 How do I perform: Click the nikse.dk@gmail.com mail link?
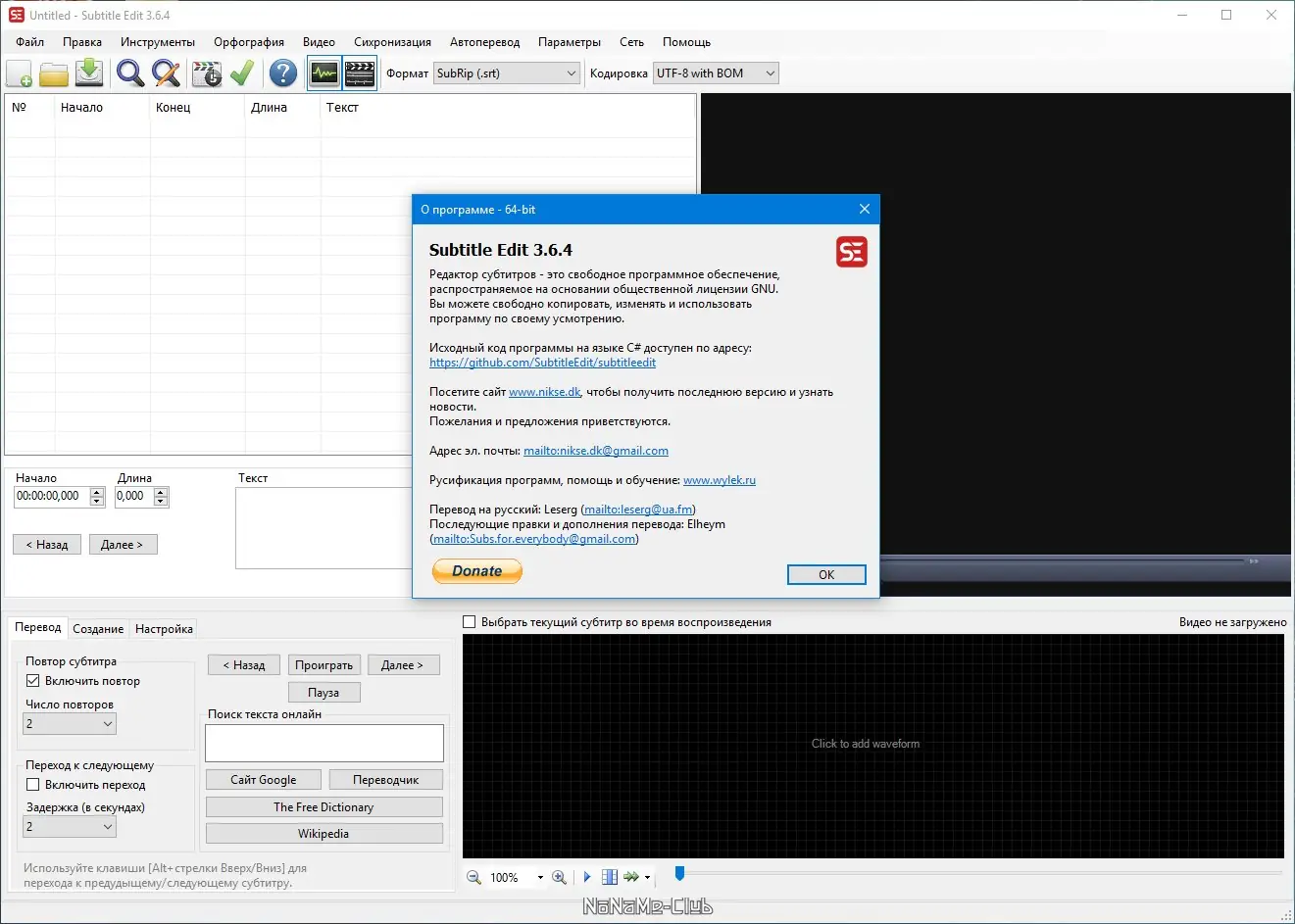(x=596, y=451)
